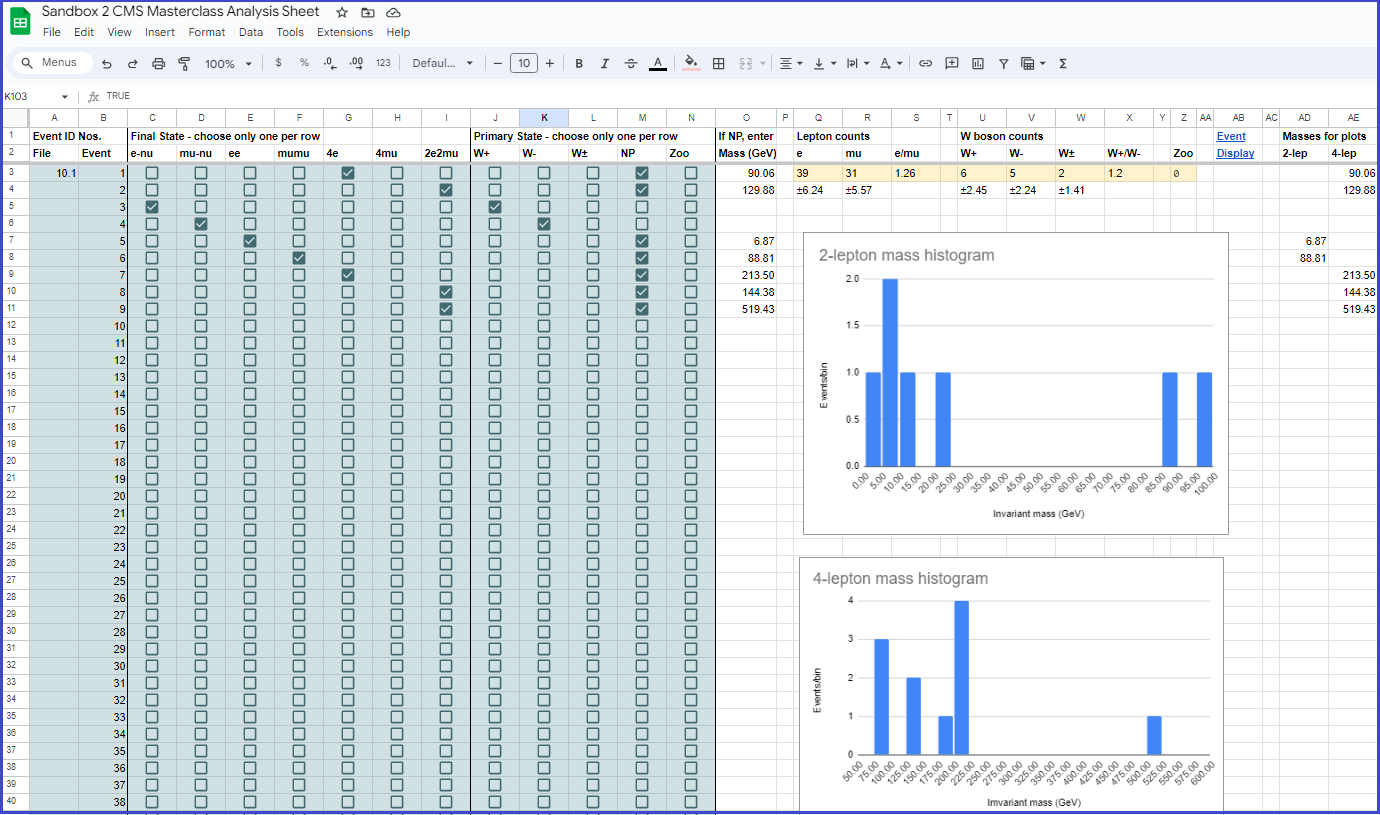Click the Insert link icon
Viewport: 1380px width, 815px height.
point(925,64)
